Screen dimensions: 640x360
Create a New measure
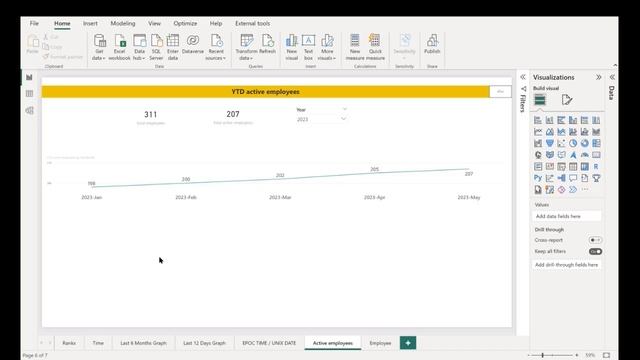355,47
